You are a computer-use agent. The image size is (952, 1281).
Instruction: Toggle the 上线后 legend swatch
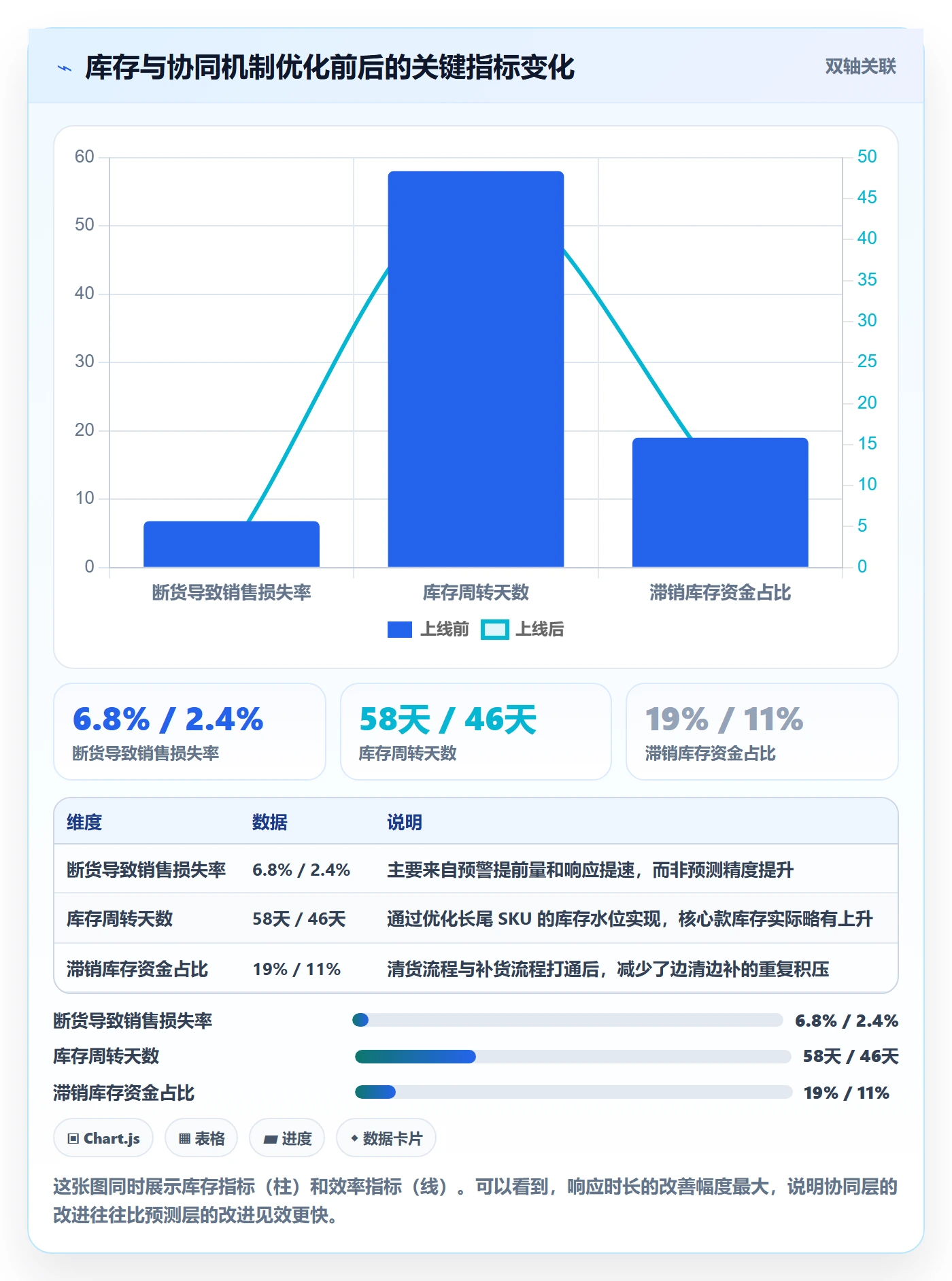494,630
